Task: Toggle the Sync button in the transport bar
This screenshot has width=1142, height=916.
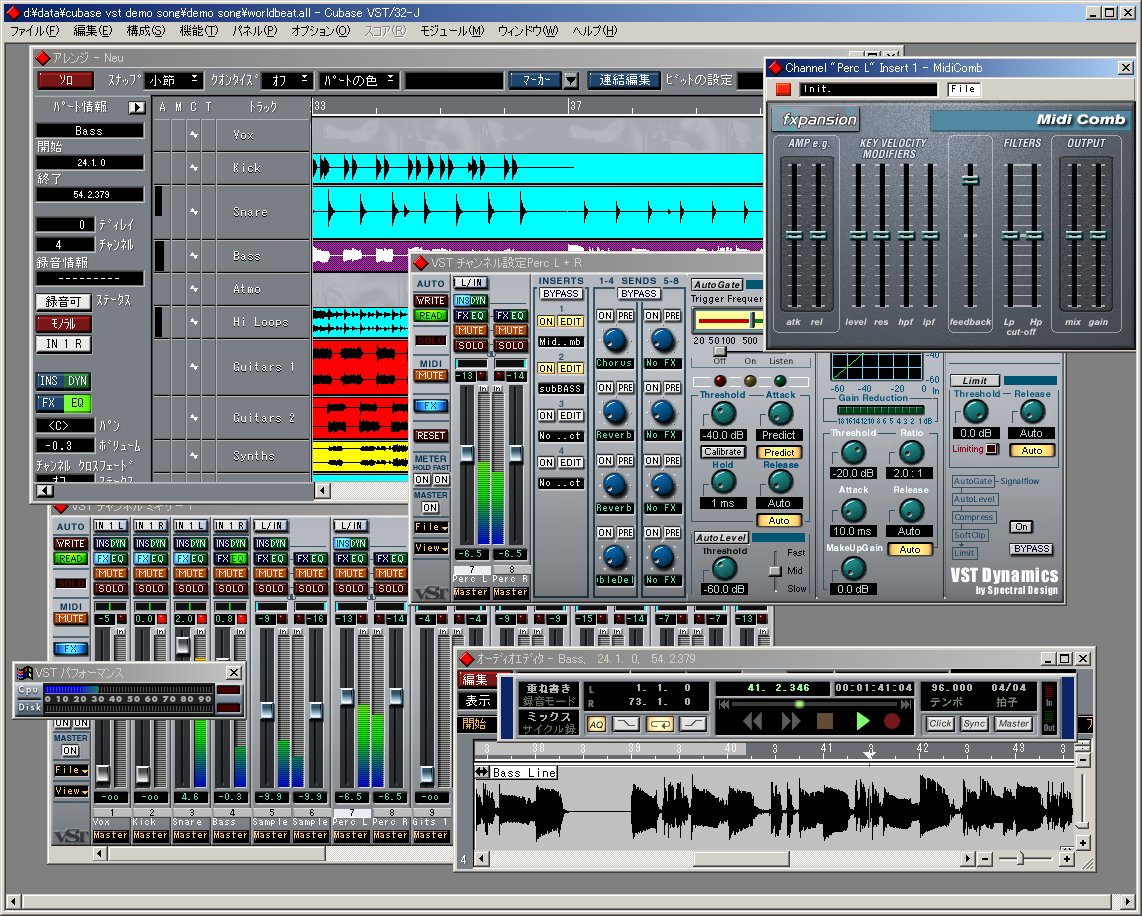Action: (x=974, y=724)
